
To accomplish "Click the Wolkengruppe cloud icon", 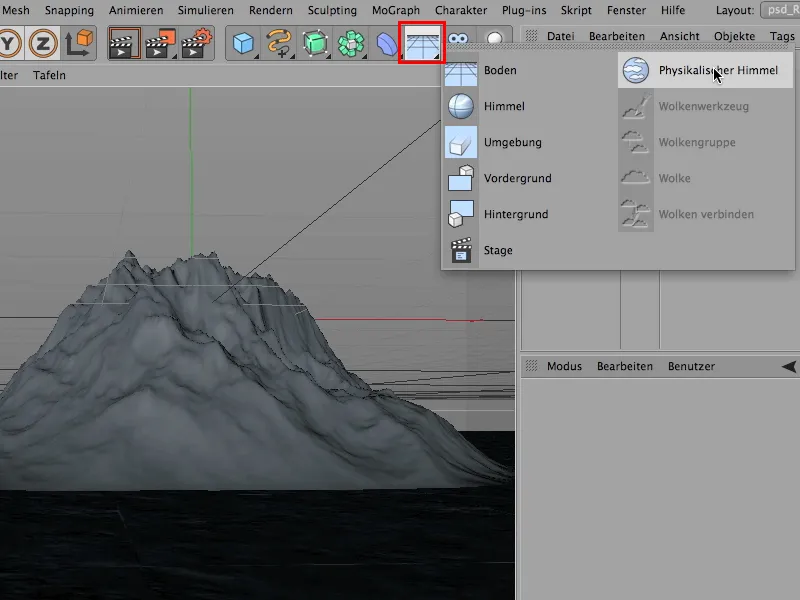I will [x=635, y=142].
